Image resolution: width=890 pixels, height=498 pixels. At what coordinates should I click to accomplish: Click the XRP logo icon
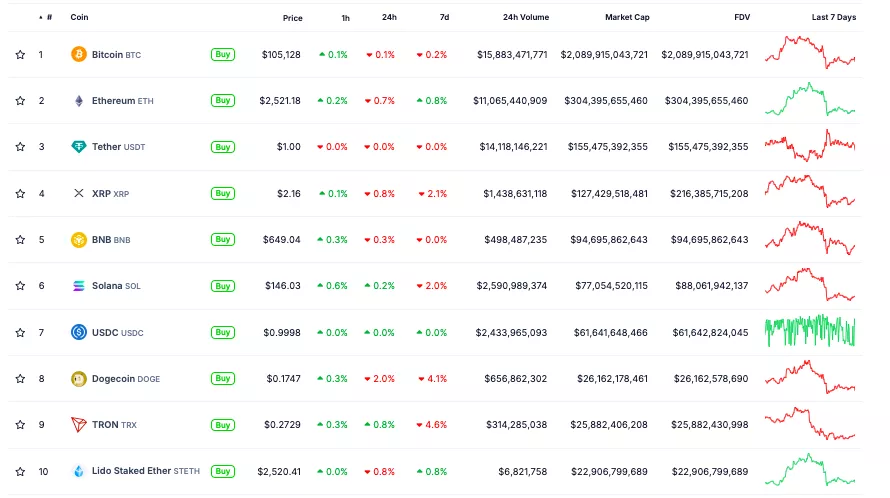pyautogui.click(x=78, y=193)
